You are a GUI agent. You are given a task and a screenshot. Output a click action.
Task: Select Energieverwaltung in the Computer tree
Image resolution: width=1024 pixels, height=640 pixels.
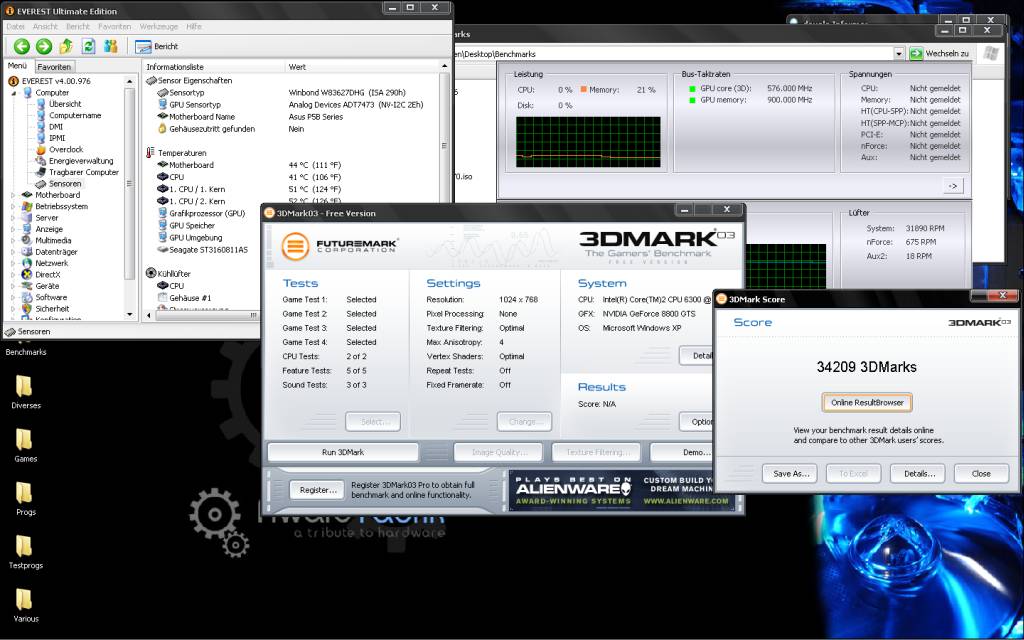[x=81, y=161]
